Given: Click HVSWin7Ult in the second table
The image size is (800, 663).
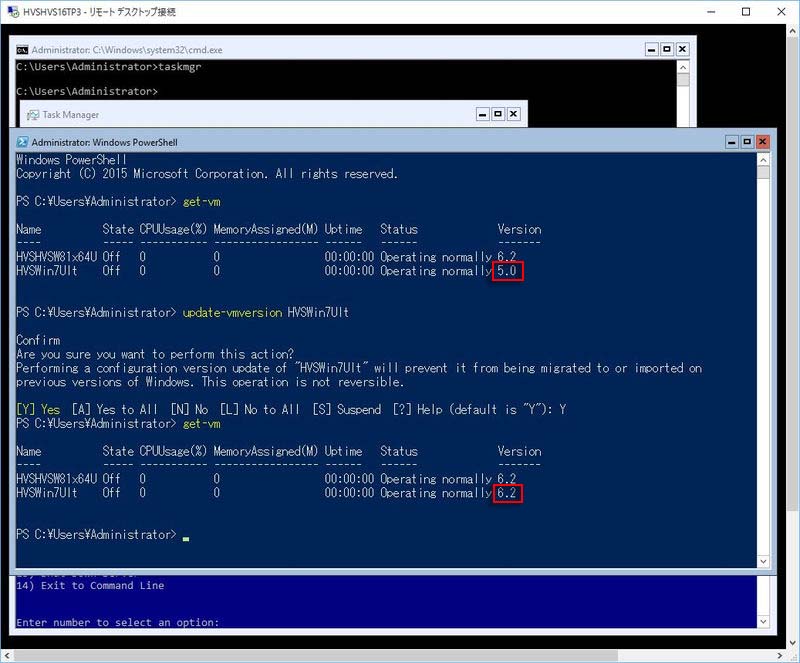Looking at the screenshot, I should (46, 493).
